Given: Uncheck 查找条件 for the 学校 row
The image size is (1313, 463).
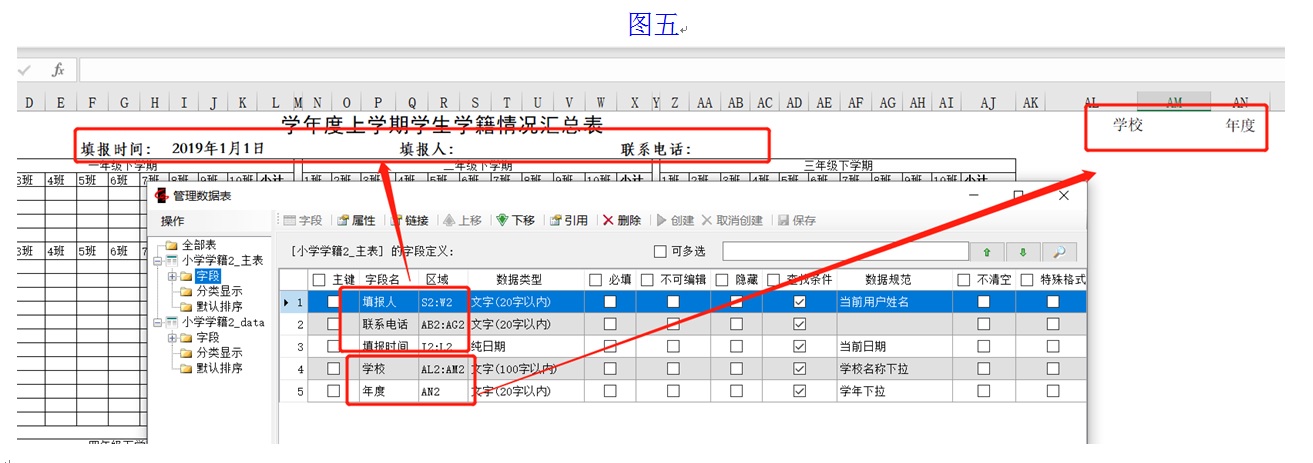Looking at the screenshot, I should (x=799, y=369).
